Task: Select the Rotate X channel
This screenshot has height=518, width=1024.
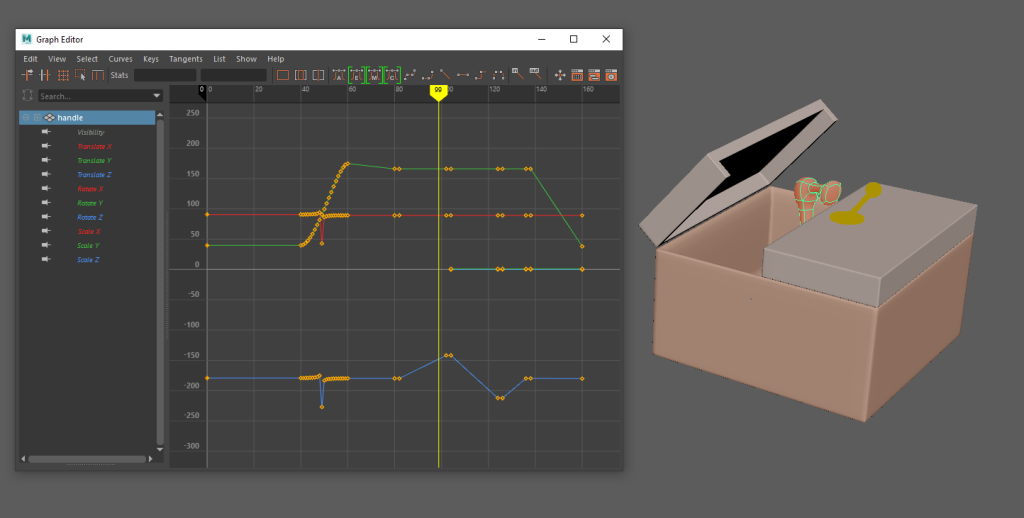Action: pyautogui.click(x=90, y=189)
